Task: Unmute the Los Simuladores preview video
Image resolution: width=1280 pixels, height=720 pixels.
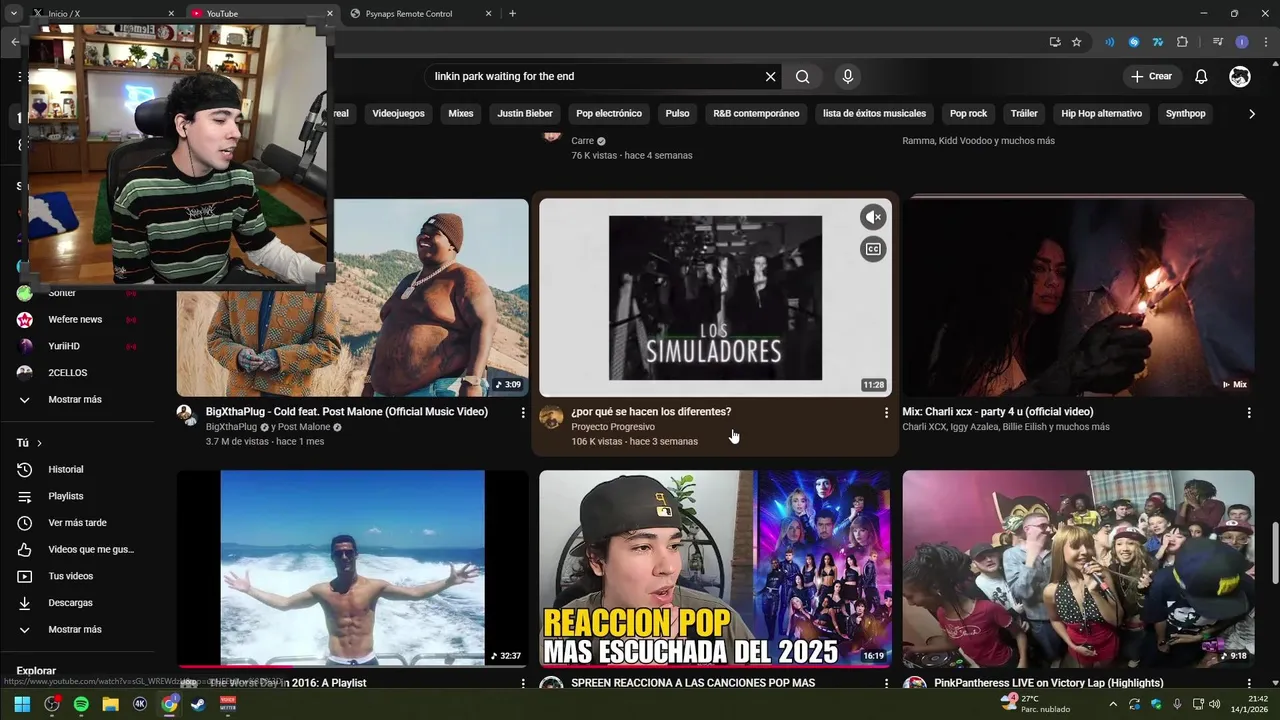Action: click(873, 217)
